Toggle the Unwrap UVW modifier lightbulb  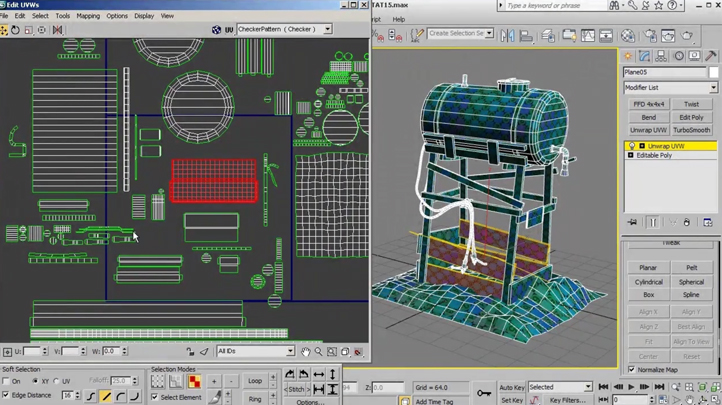pos(632,146)
